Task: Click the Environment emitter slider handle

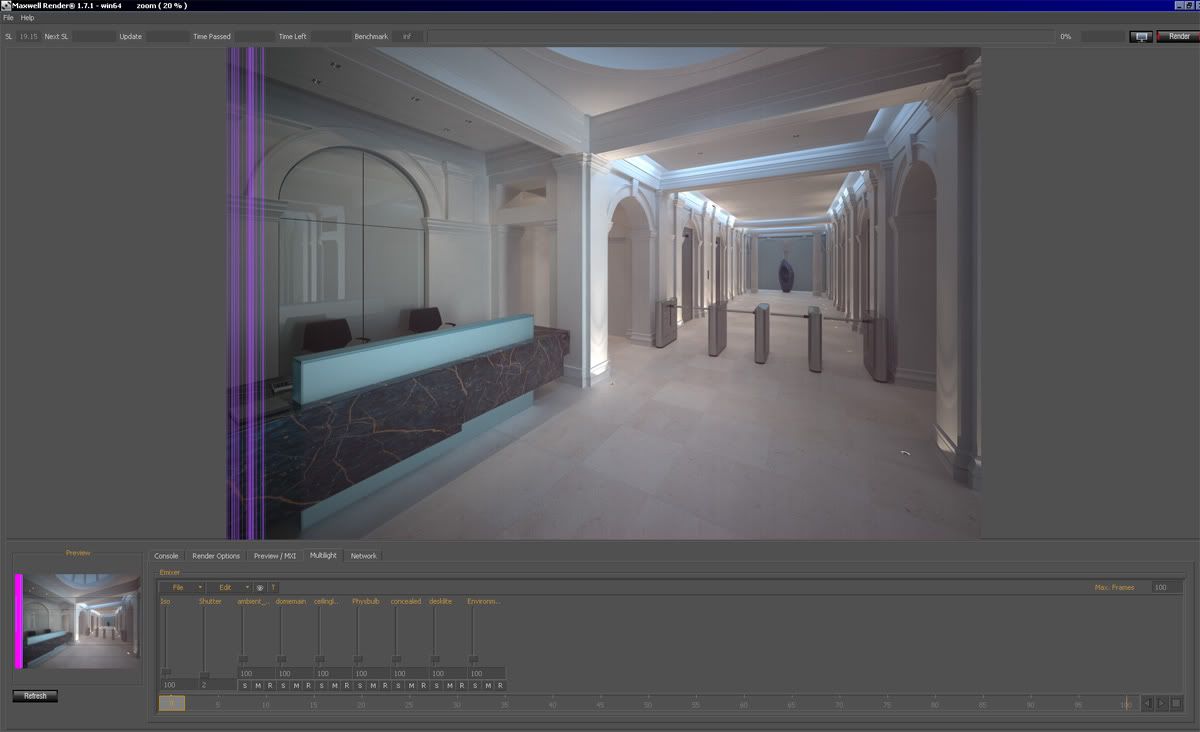Action: (473, 659)
